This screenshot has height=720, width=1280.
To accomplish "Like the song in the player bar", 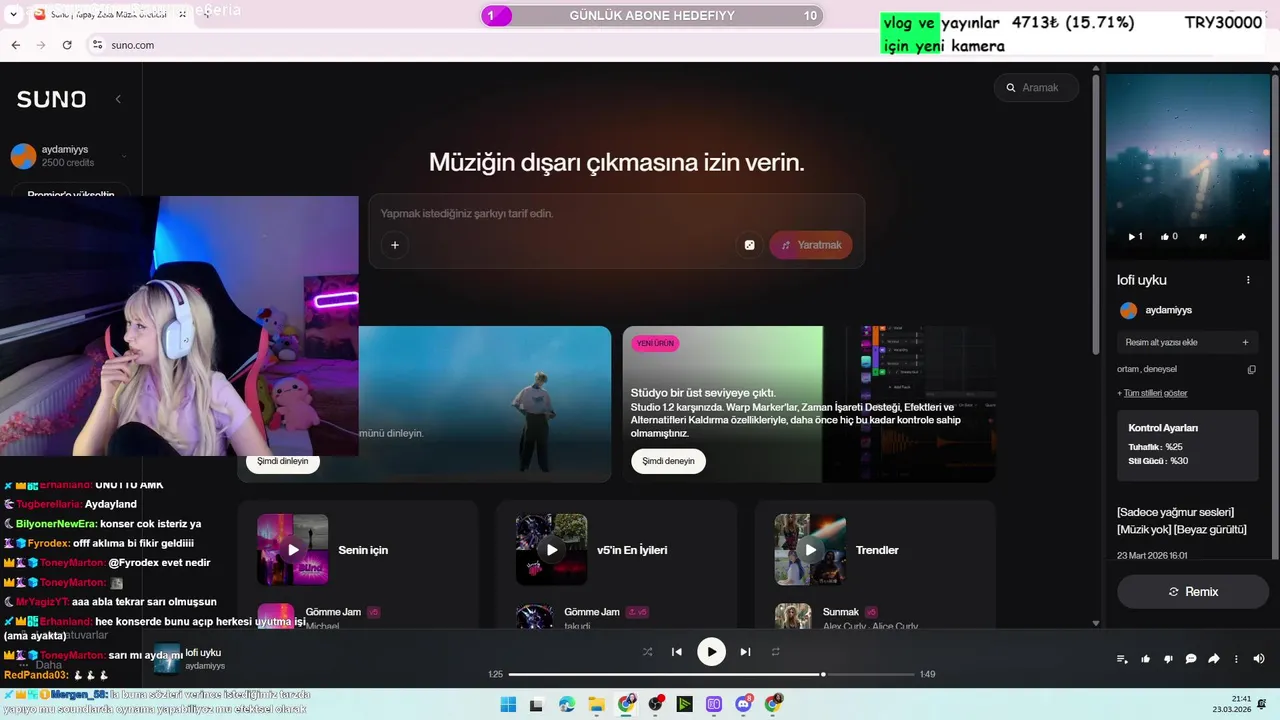I will click(1145, 659).
